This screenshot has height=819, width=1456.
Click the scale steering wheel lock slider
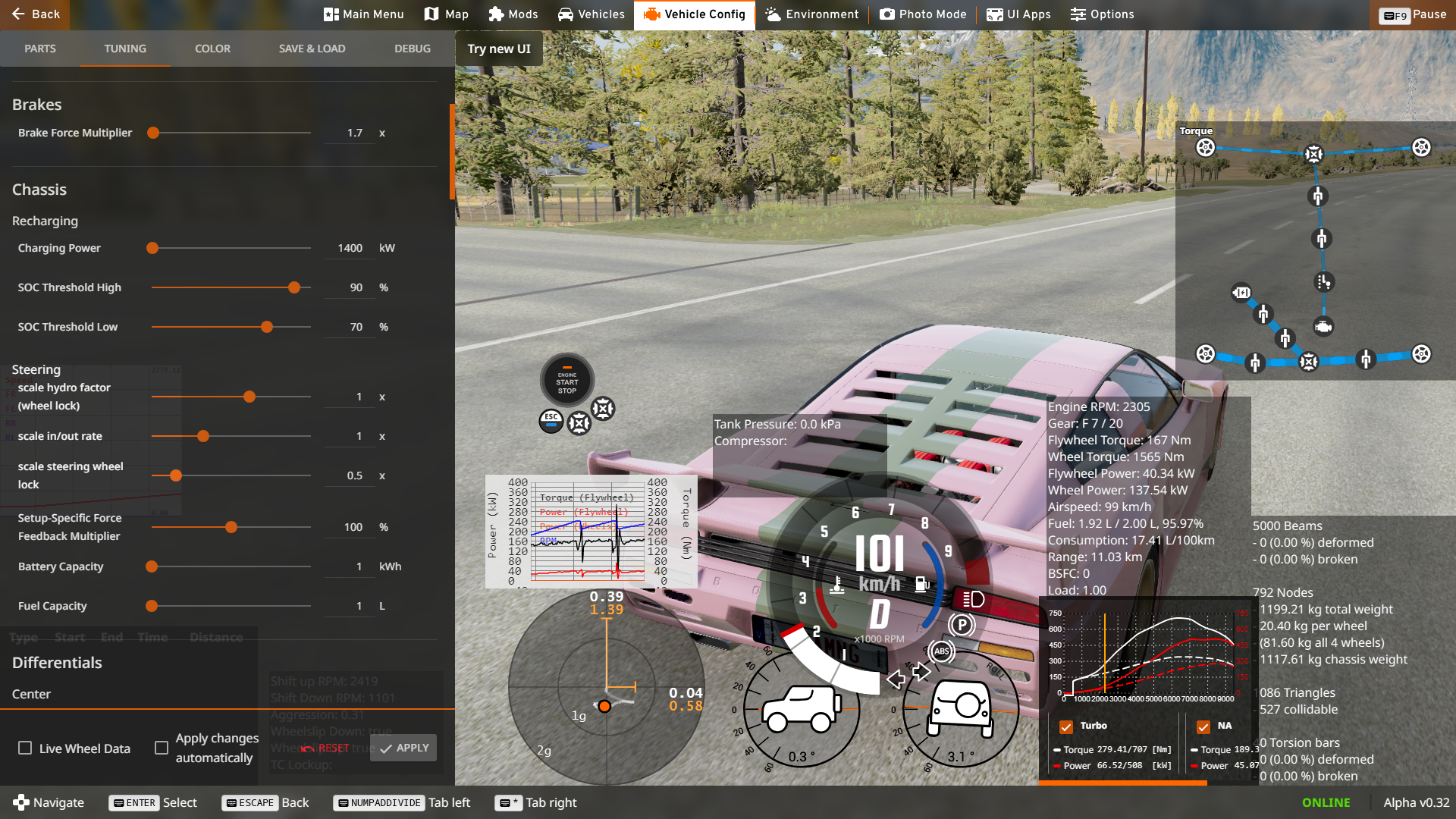pos(231,475)
